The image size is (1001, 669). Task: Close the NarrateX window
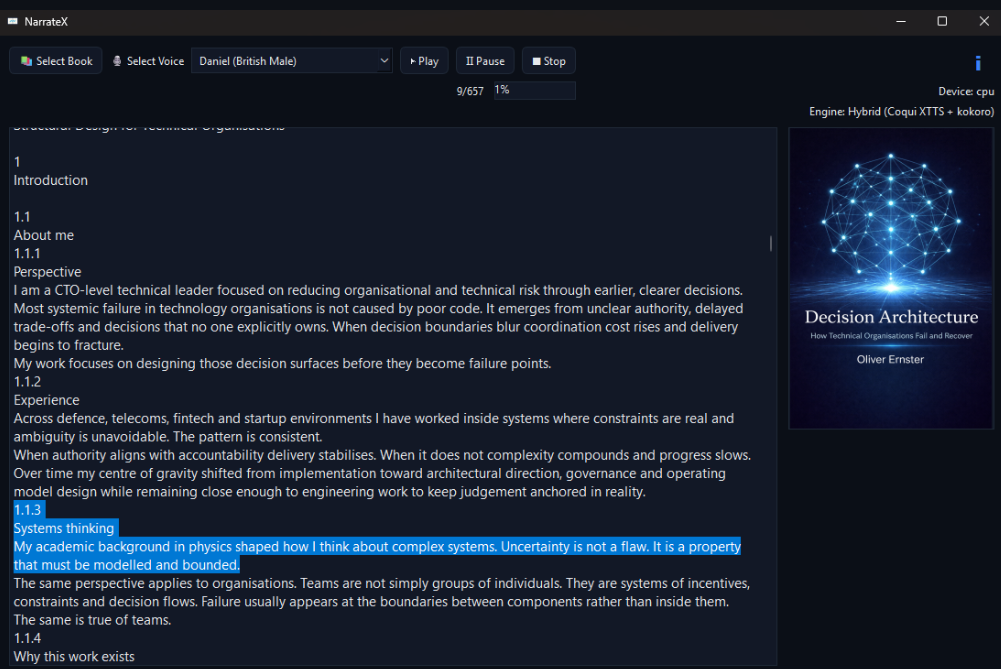982,21
